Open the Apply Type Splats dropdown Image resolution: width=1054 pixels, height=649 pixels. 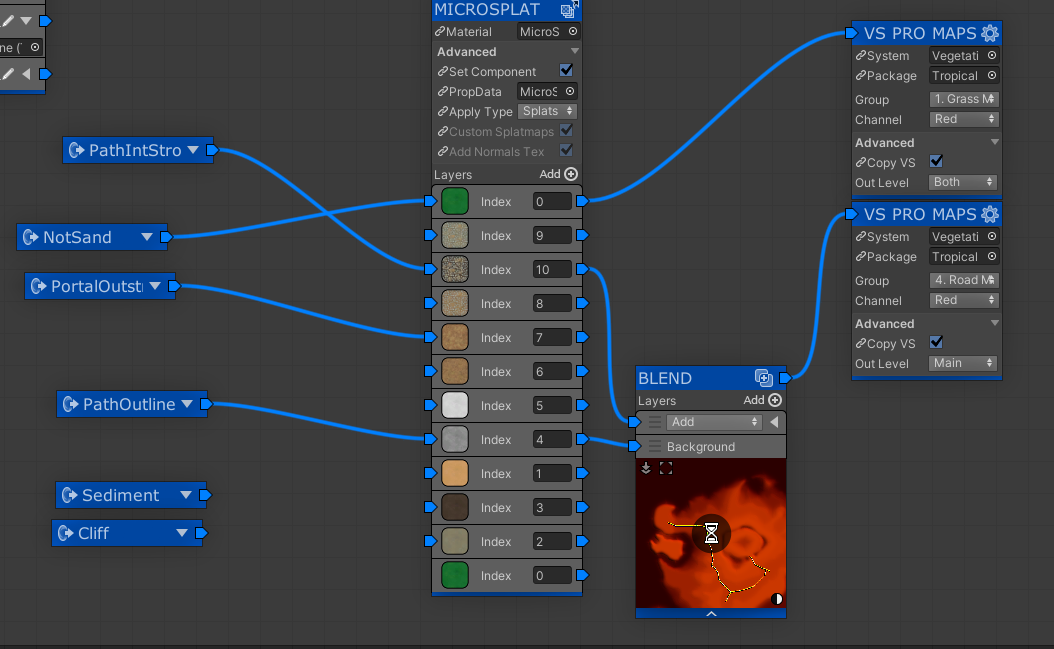pyautogui.click(x=548, y=111)
